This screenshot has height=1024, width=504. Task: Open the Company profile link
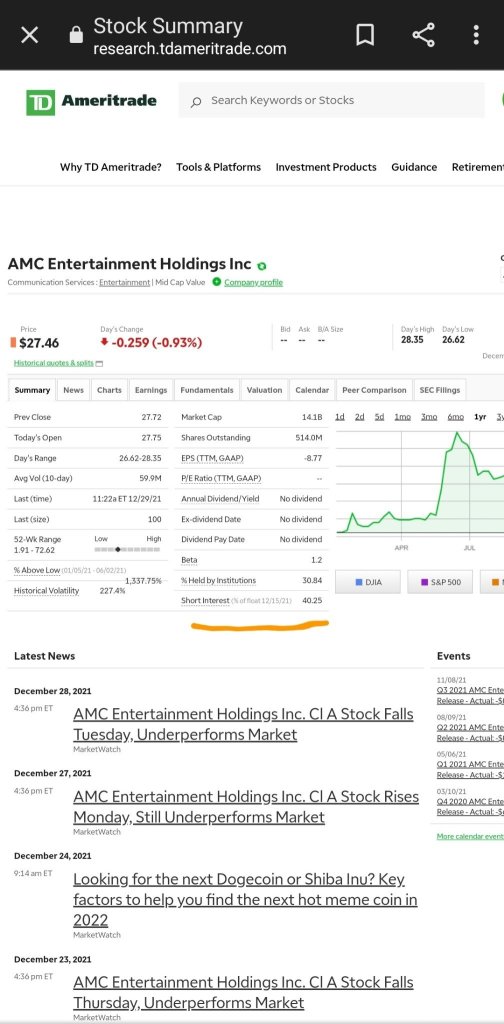tap(253, 282)
